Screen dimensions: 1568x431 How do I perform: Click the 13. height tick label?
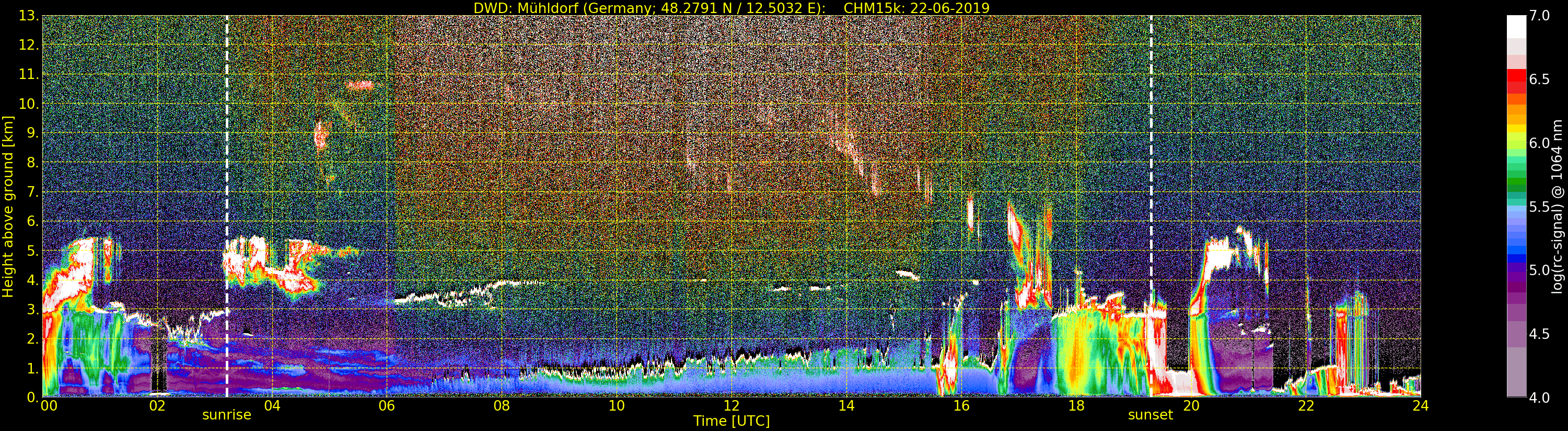click(28, 16)
